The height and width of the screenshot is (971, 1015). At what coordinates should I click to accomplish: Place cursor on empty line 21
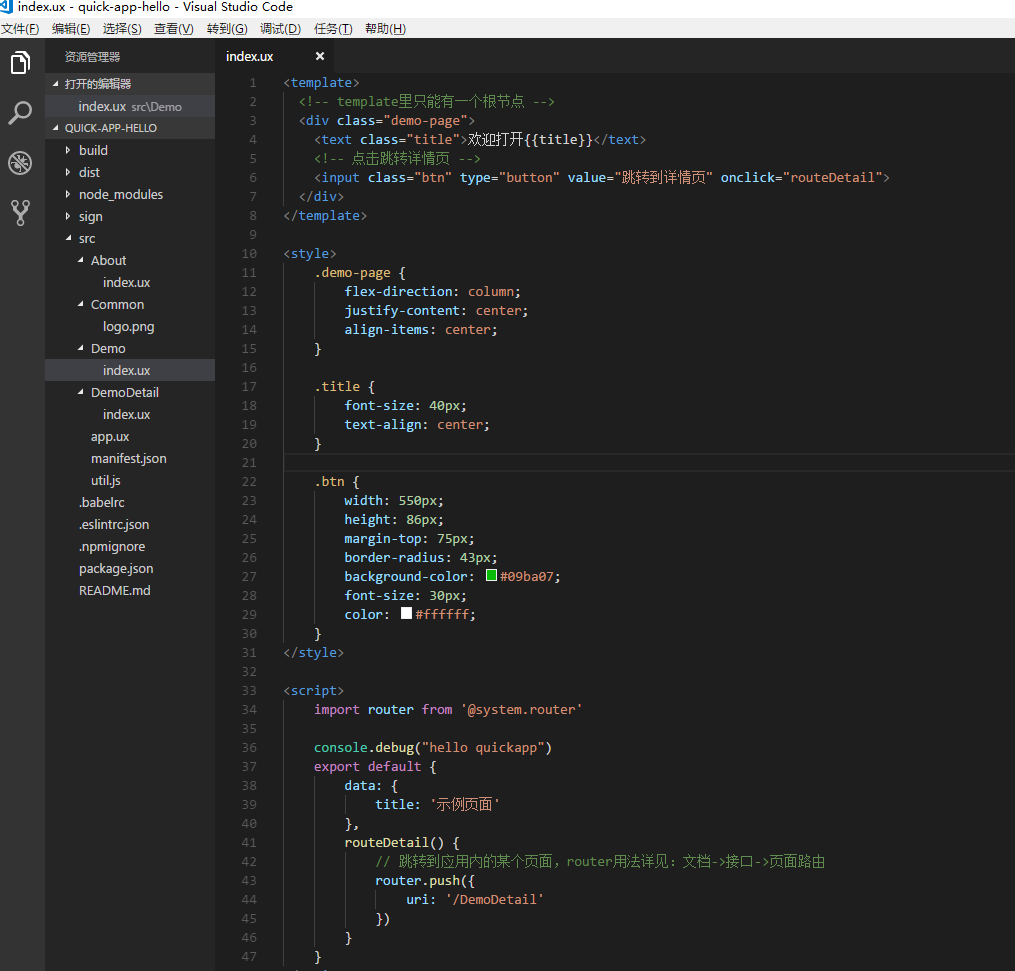[649, 463]
